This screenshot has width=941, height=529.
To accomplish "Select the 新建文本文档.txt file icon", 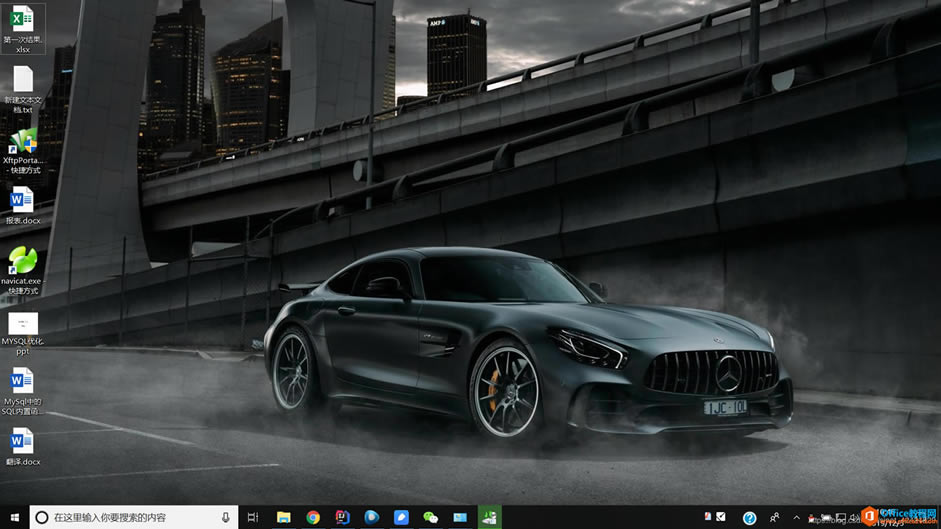I will [23, 89].
